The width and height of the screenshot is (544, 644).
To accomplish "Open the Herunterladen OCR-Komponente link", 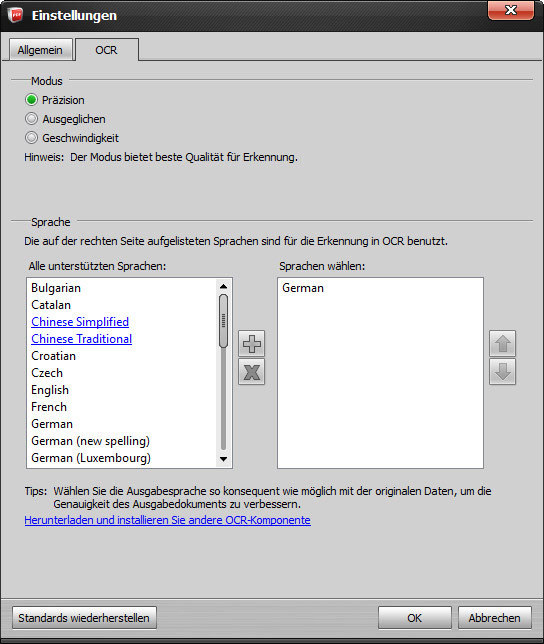I will 168,520.
